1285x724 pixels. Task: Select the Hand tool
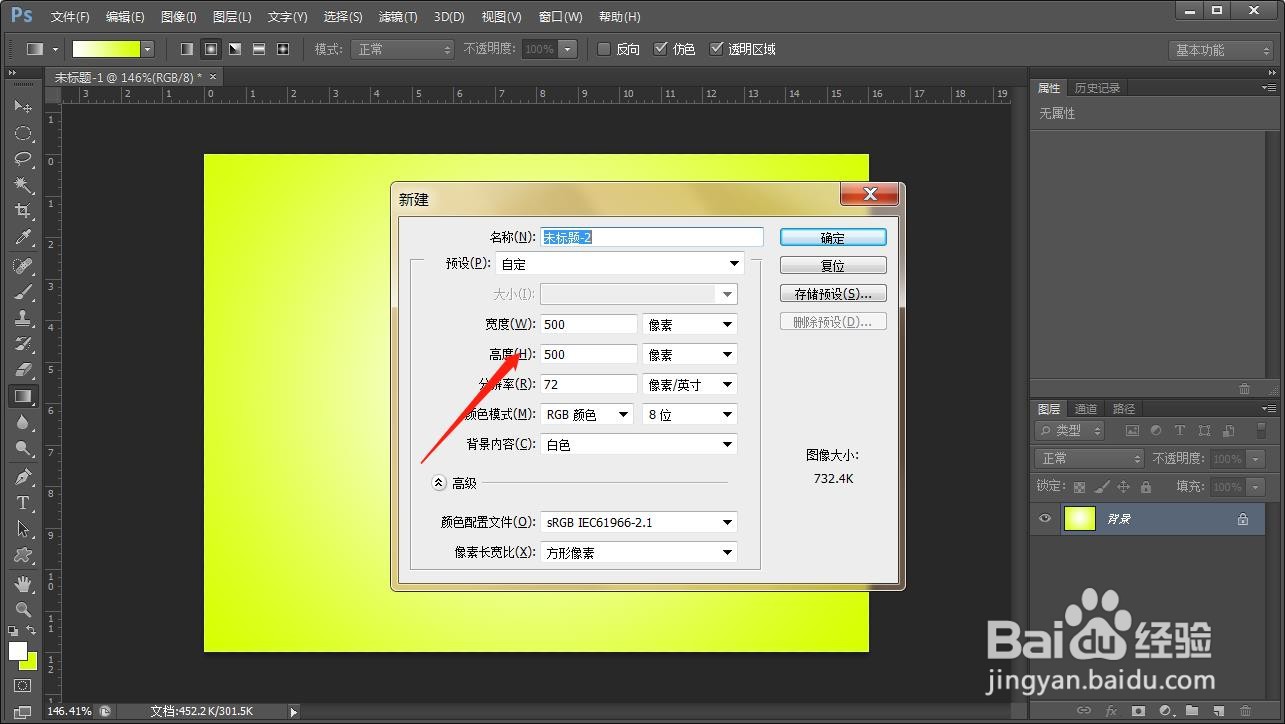[22, 584]
